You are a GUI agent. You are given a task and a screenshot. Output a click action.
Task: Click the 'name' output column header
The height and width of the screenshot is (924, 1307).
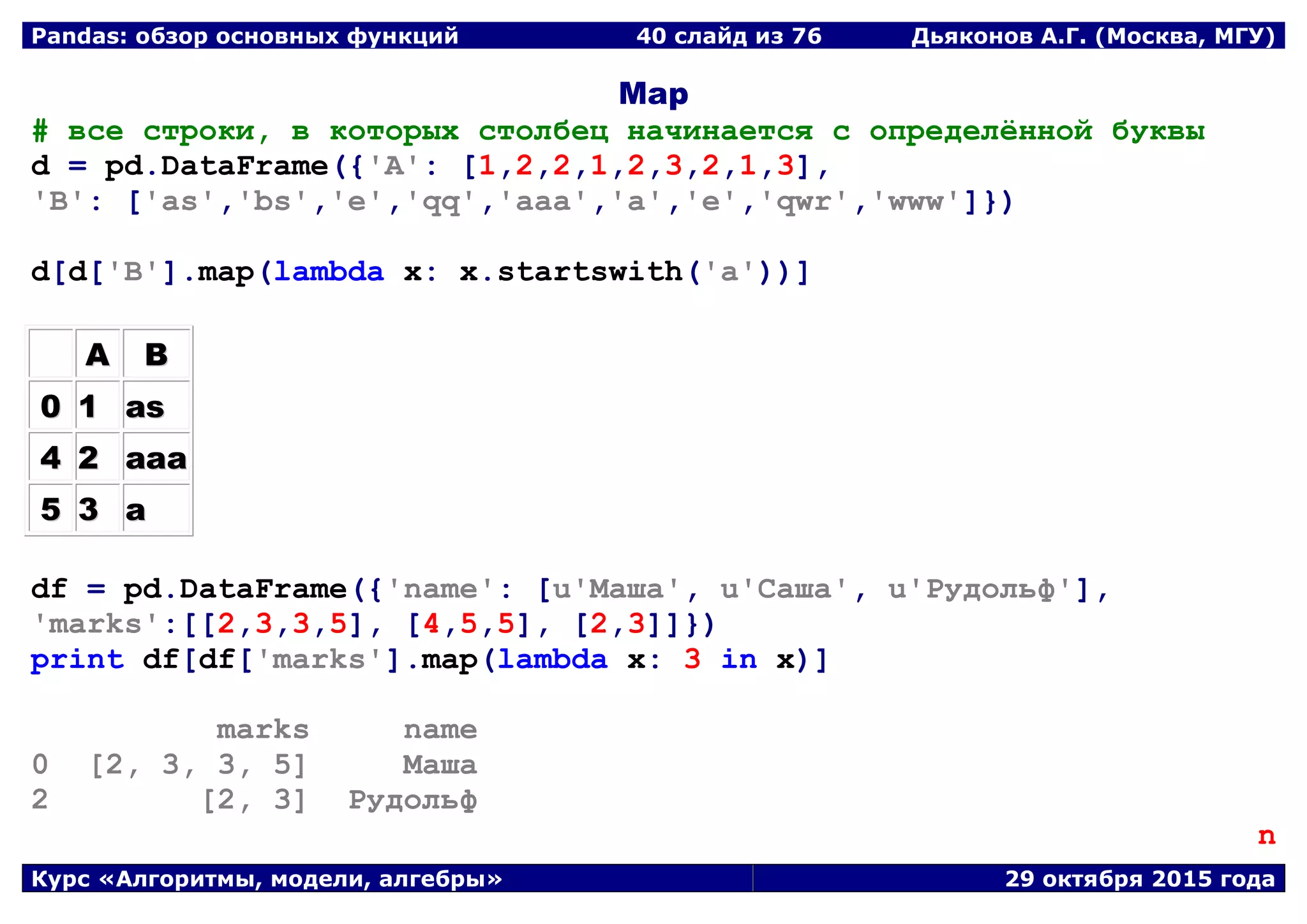click(x=440, y=729)
